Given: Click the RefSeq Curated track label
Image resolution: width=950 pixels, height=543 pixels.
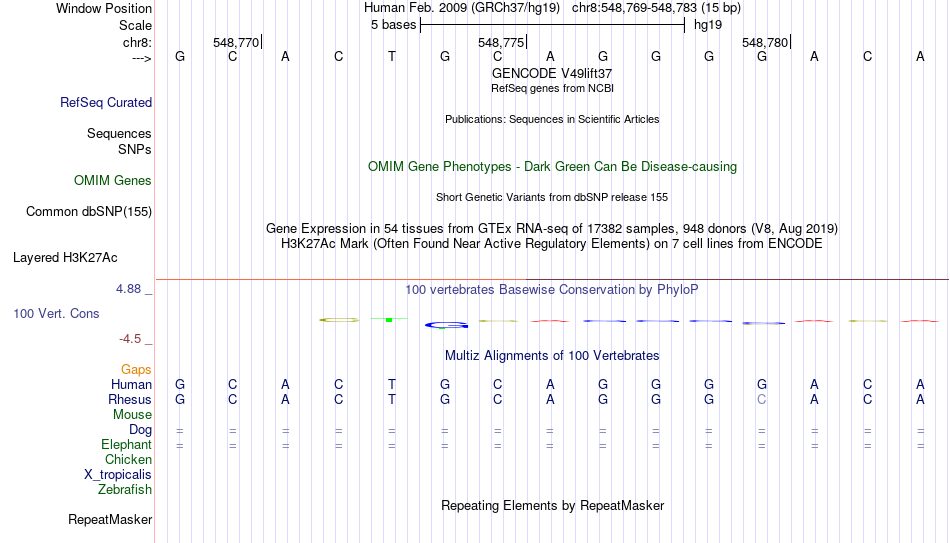Looking at the screenshot, I should coord(105,102).
